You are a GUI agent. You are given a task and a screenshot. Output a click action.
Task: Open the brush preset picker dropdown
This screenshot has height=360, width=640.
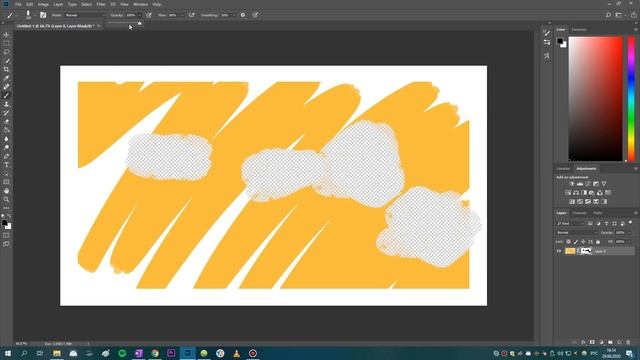pos(34,15)
